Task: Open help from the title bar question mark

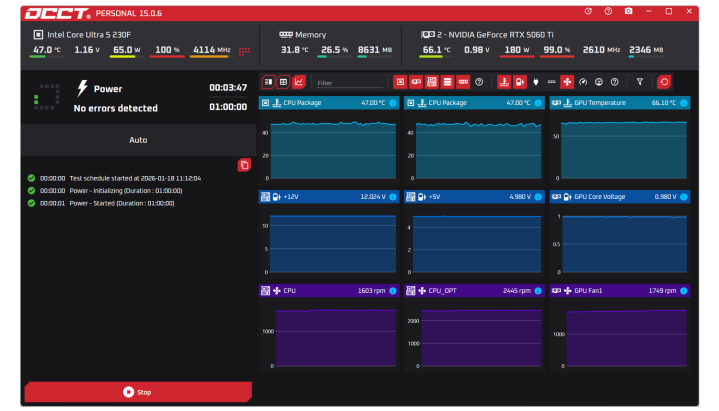Action: (x=608, y=11)
